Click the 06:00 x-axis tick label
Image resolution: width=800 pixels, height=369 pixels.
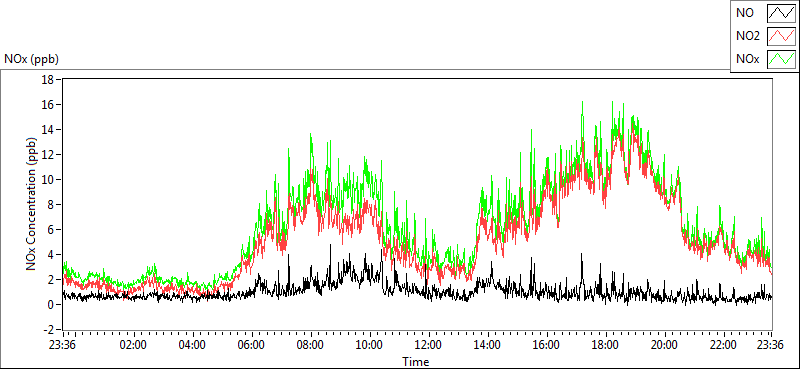251,344
